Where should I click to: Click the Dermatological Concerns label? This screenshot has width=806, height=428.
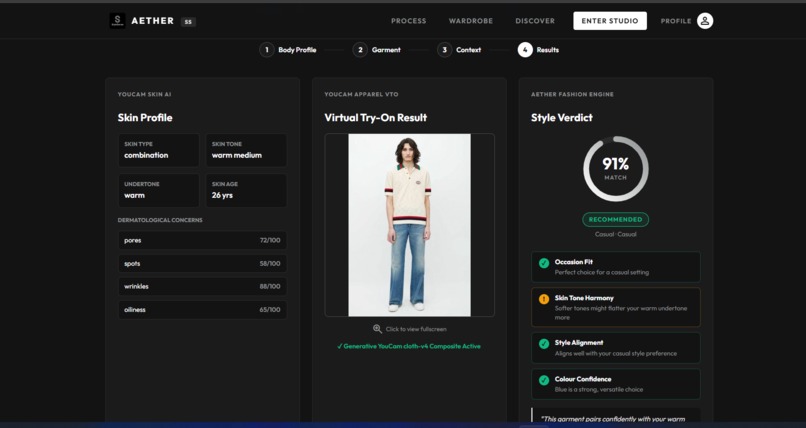coord(160,220)
